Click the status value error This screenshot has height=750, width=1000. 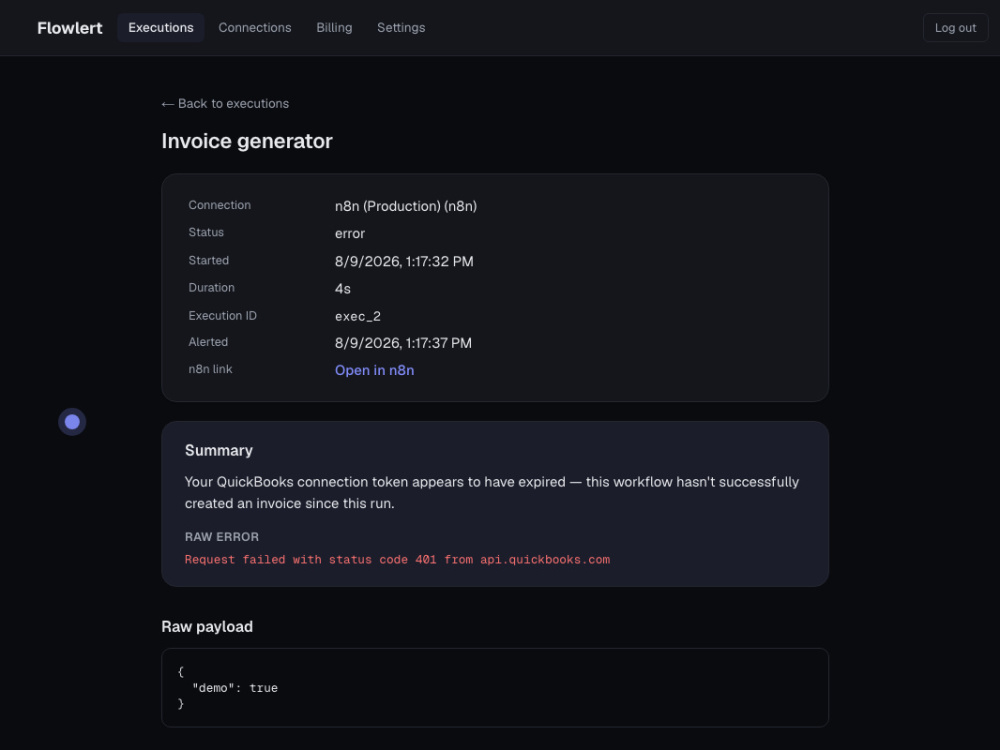349,233
